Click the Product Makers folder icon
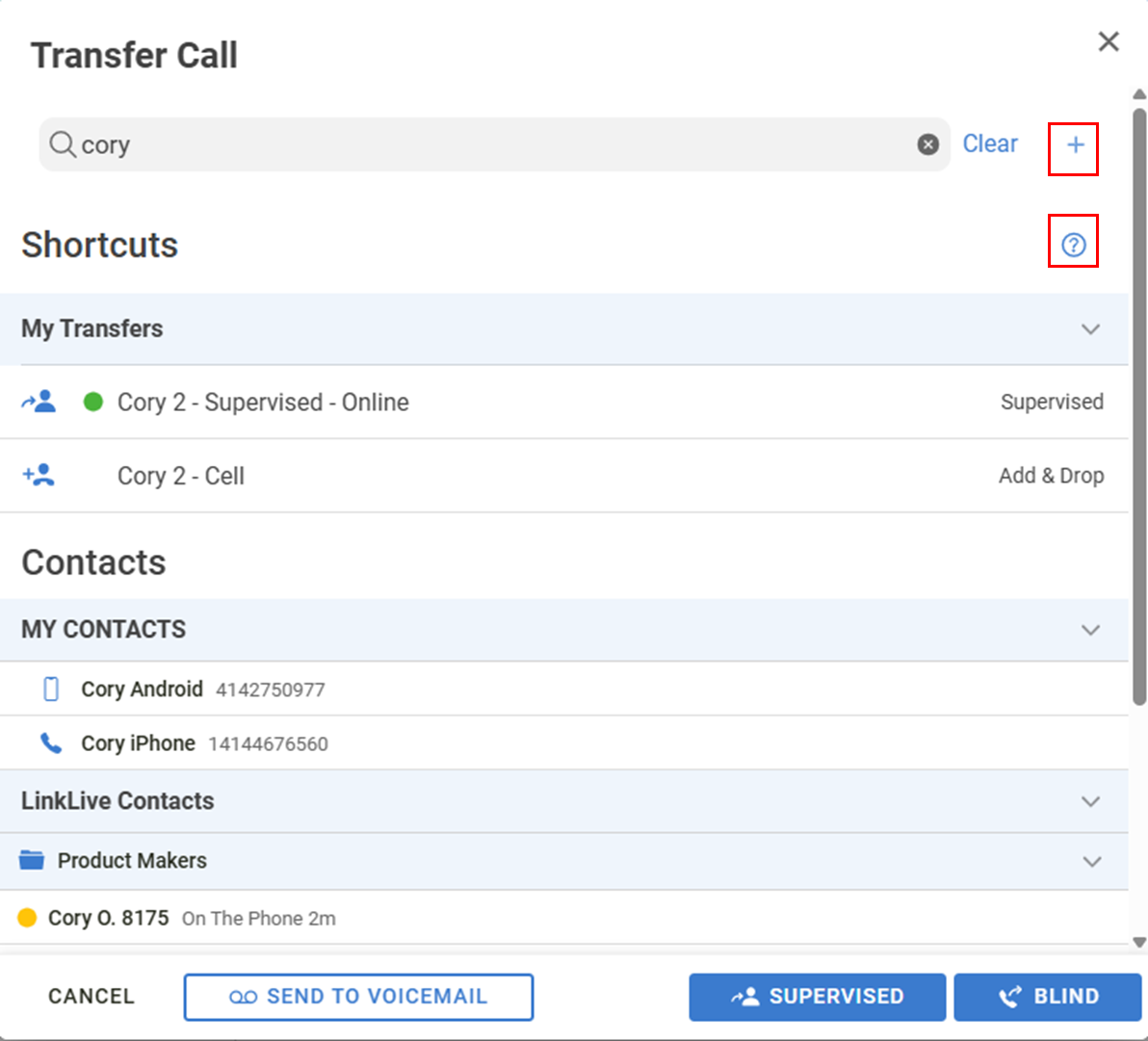The height and width of the screenshot is (1041, 1148). 32,860
